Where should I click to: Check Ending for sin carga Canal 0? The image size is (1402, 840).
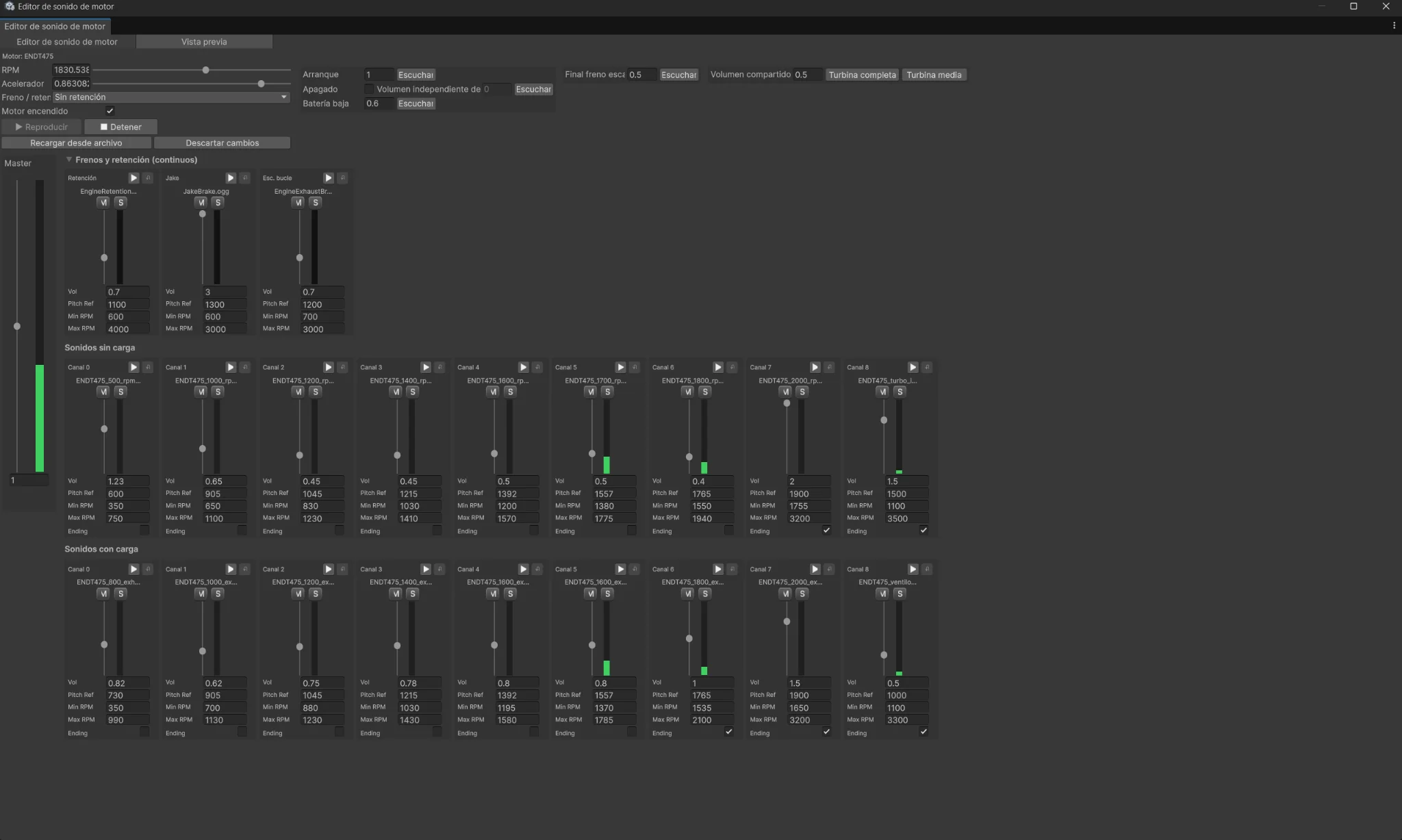(x=144, y=531)
